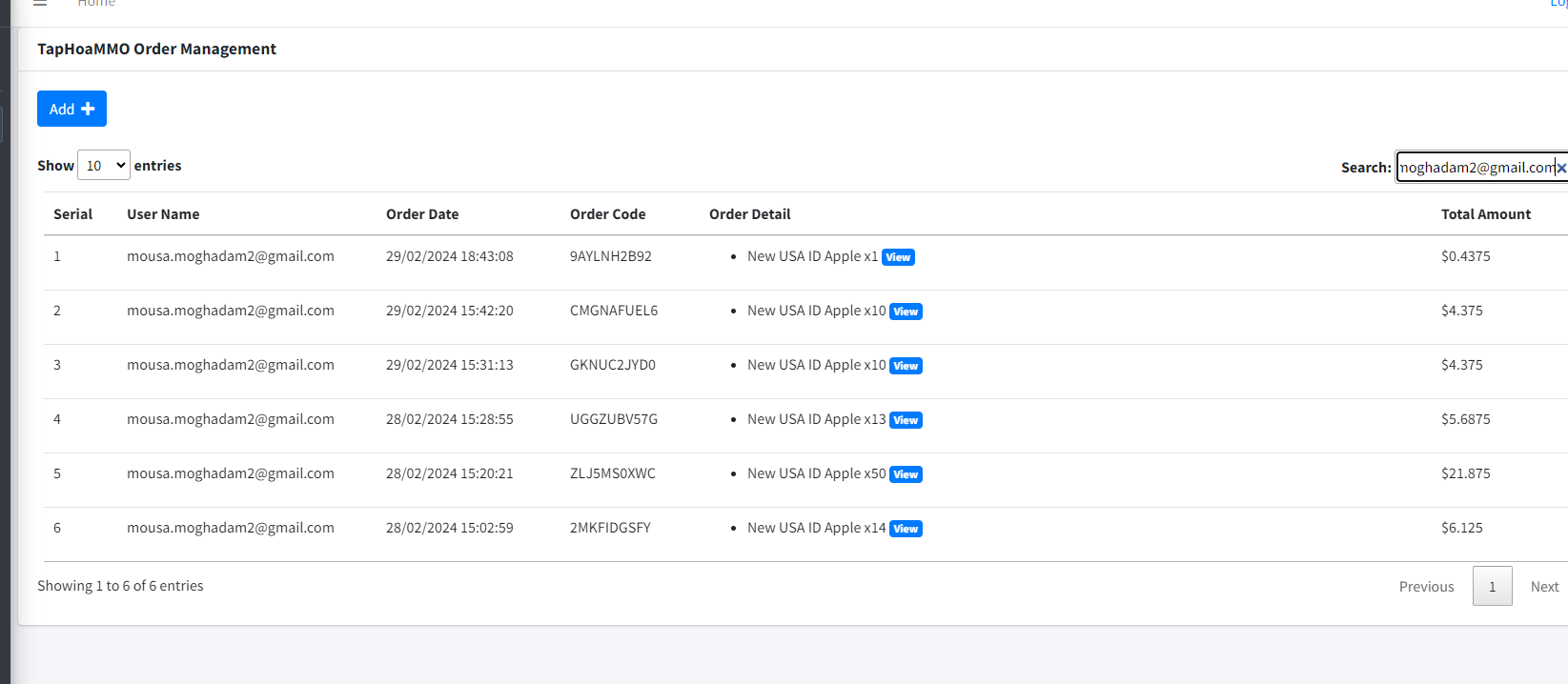
Task: Click date 29/02/2024 15:31:13
Action: click(x=450, y=365)
